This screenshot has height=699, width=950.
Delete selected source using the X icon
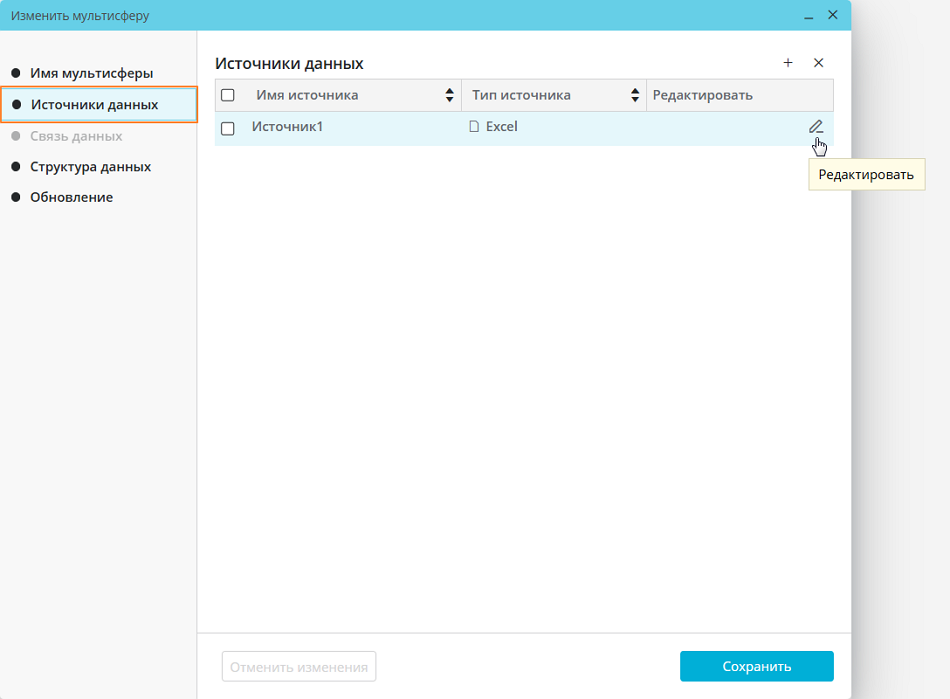(x=818, y=63)
